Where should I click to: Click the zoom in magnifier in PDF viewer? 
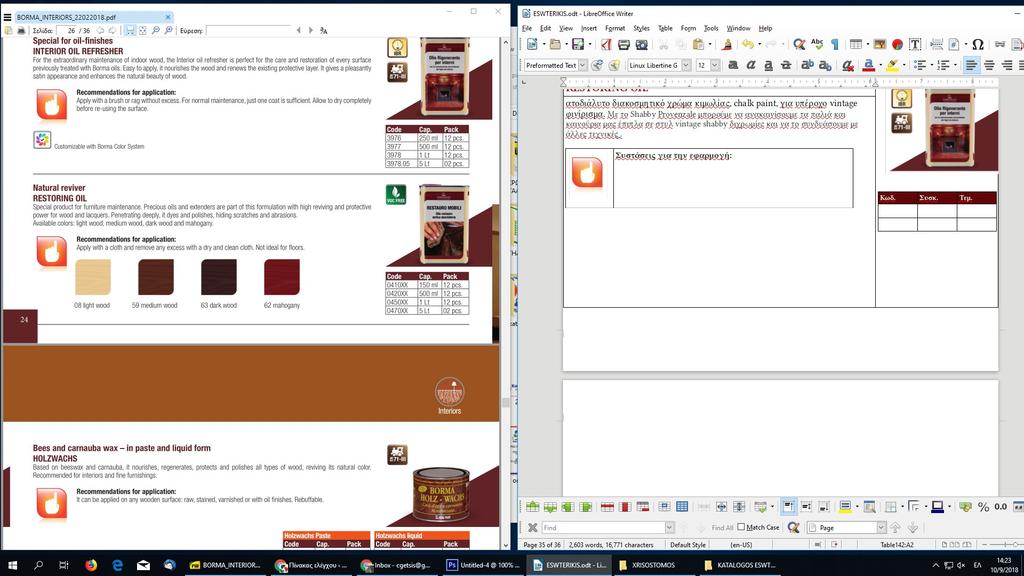click(168, 31)
